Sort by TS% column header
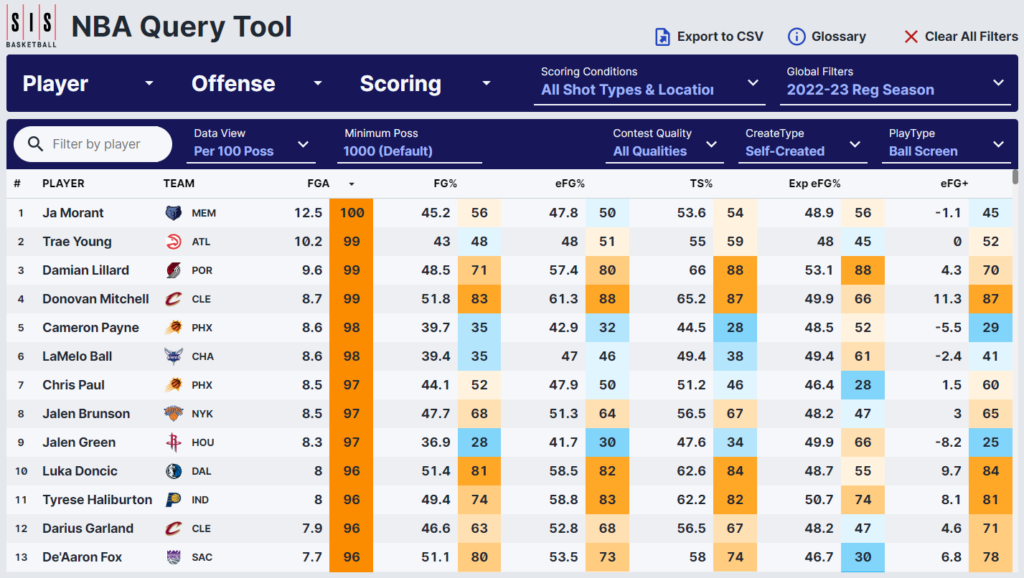Image resolution: width=1024 pixels, height=578 pixels. click(x=701, y=184)
